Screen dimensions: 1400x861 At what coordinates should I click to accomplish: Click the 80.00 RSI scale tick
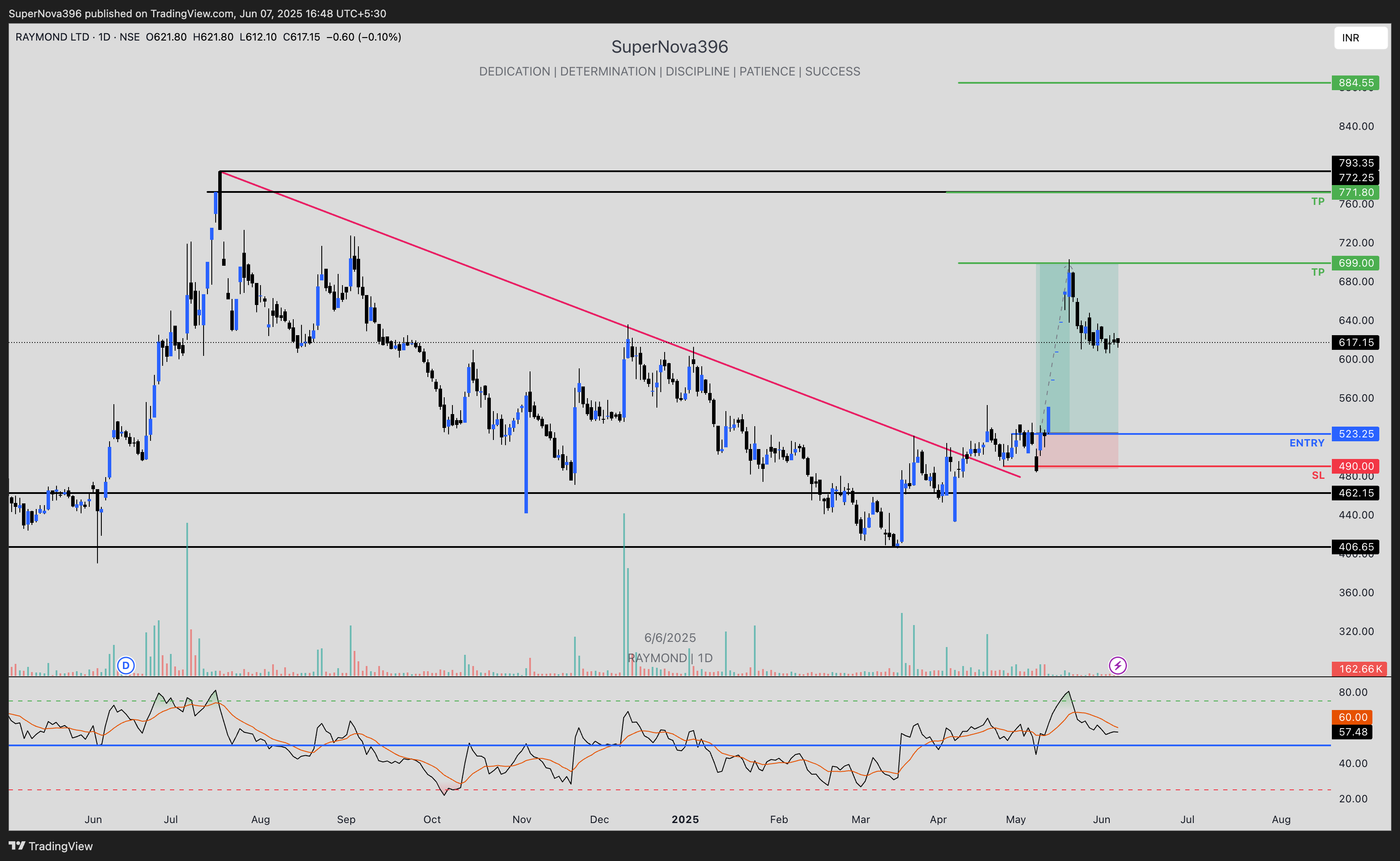[x=1353, y=692]
